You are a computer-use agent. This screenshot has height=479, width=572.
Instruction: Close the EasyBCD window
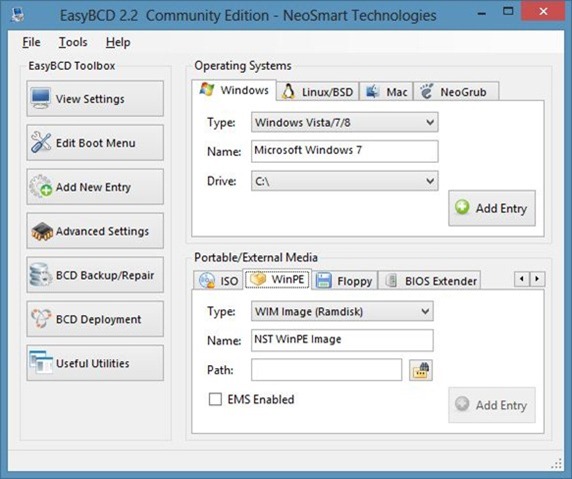[x=544, y=12]
